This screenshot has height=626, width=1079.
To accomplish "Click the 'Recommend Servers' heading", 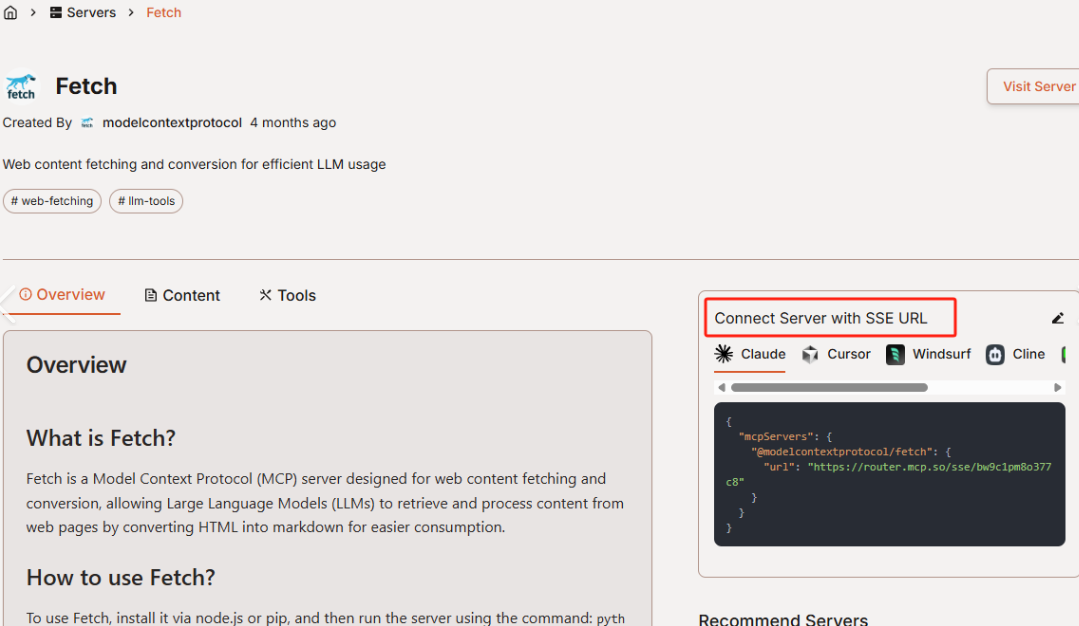I will click(x=783, y=619).
